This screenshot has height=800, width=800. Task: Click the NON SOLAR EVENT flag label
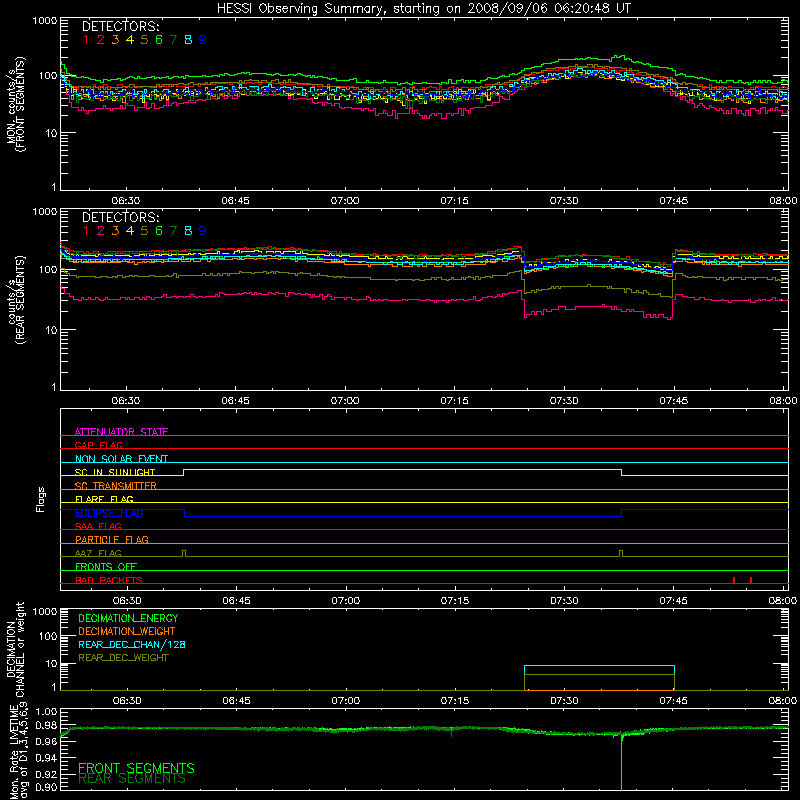121,459
